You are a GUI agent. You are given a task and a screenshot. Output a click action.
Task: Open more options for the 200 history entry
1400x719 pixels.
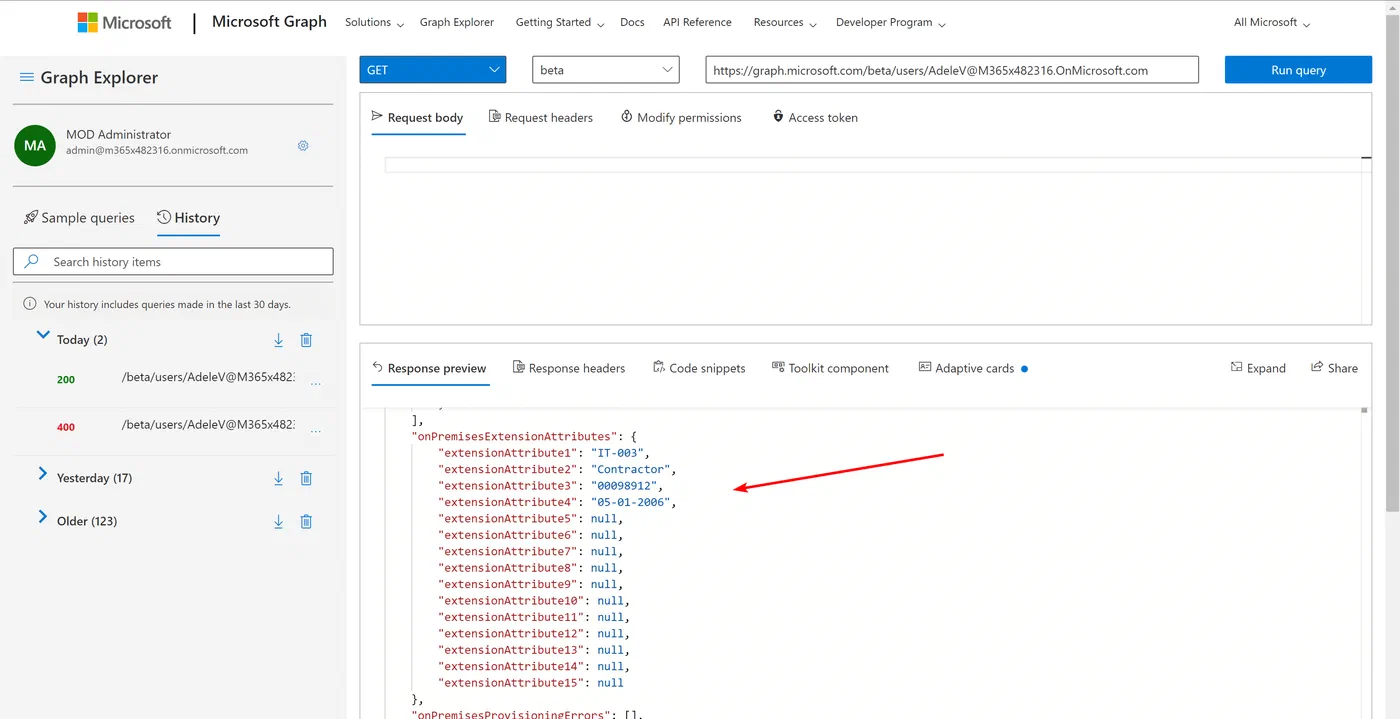(316, 384)
